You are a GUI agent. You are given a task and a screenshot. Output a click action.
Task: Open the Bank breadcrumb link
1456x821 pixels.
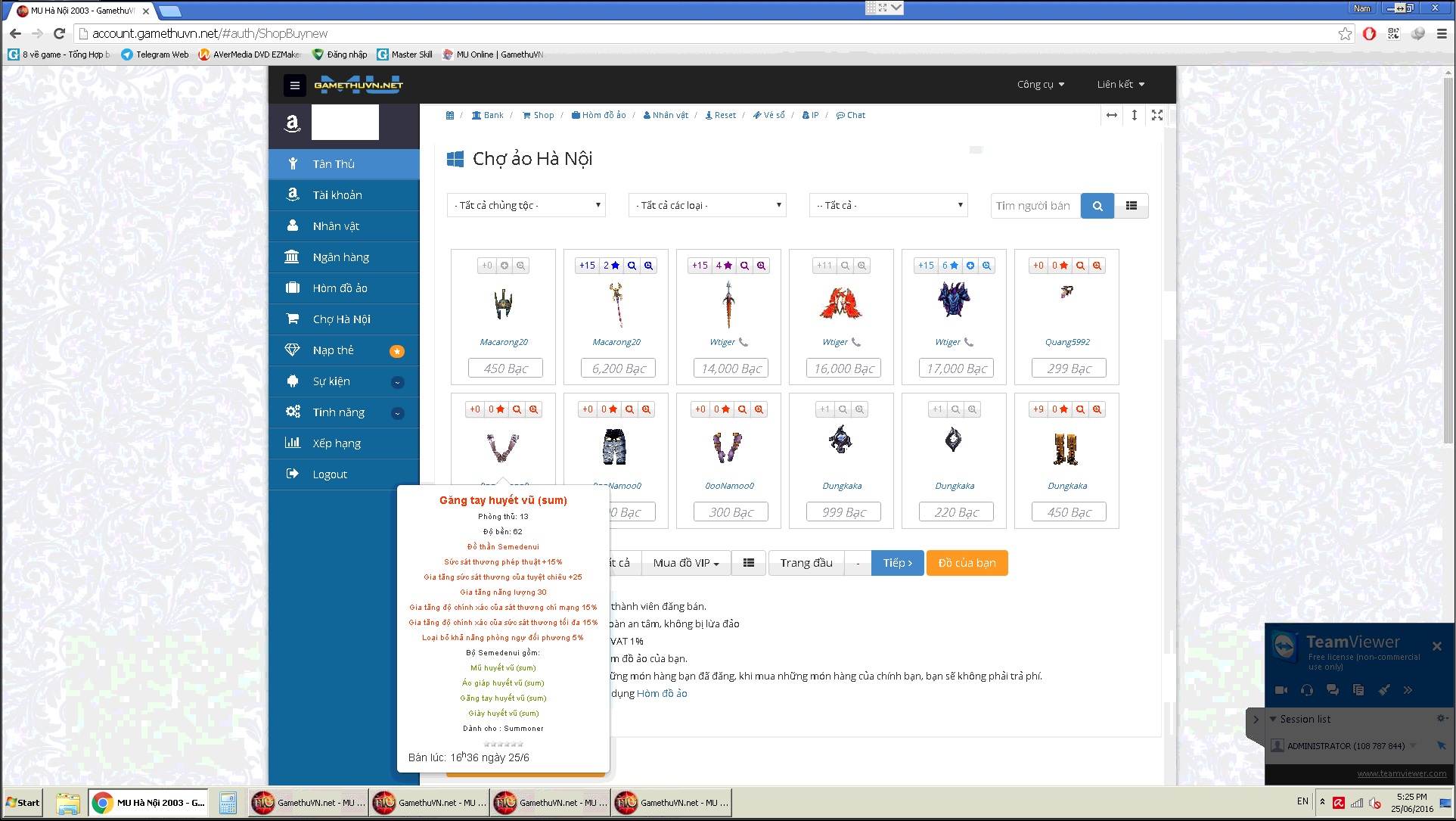(x=487, y=115)
